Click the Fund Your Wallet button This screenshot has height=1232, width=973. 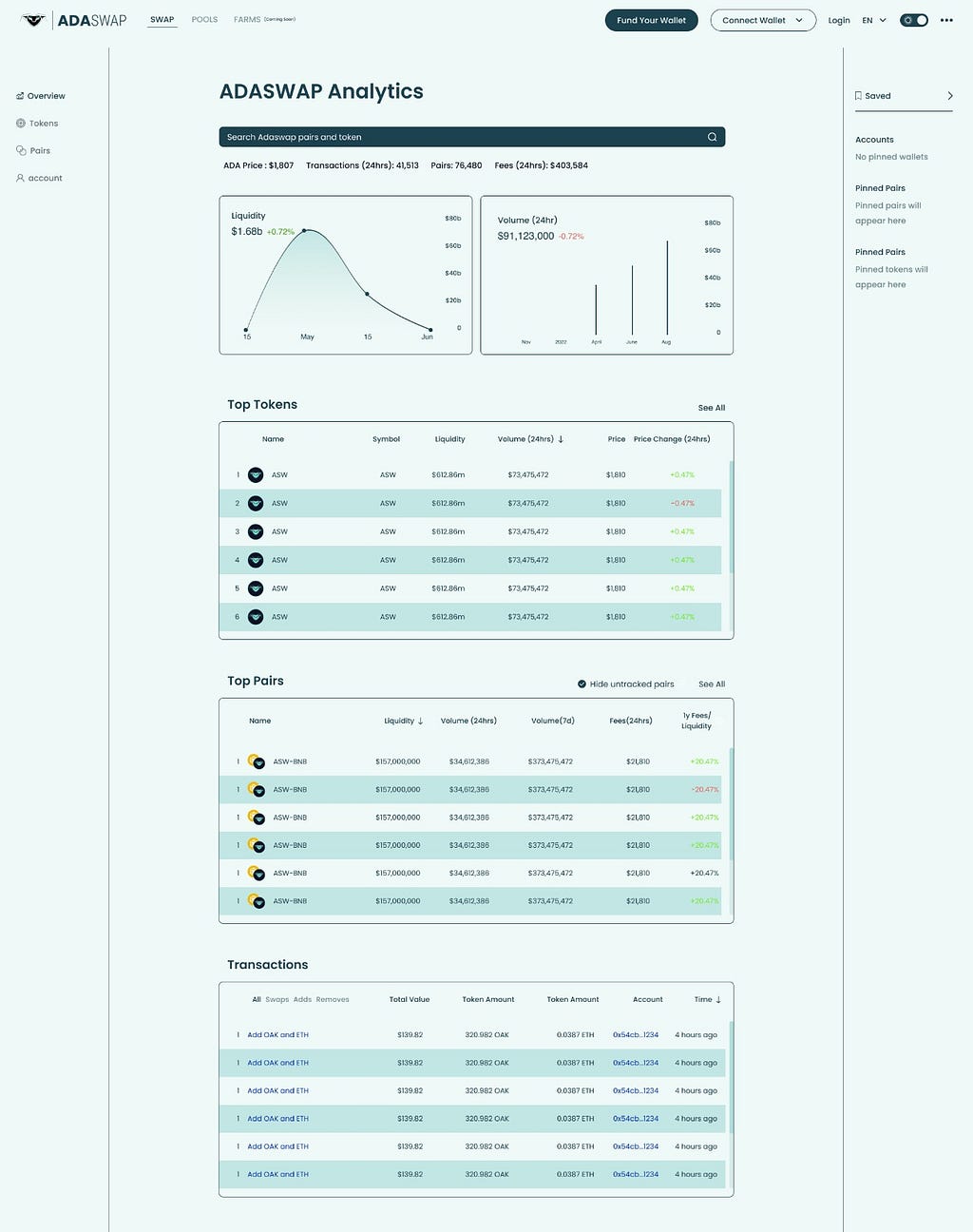[x=651, y=20]
